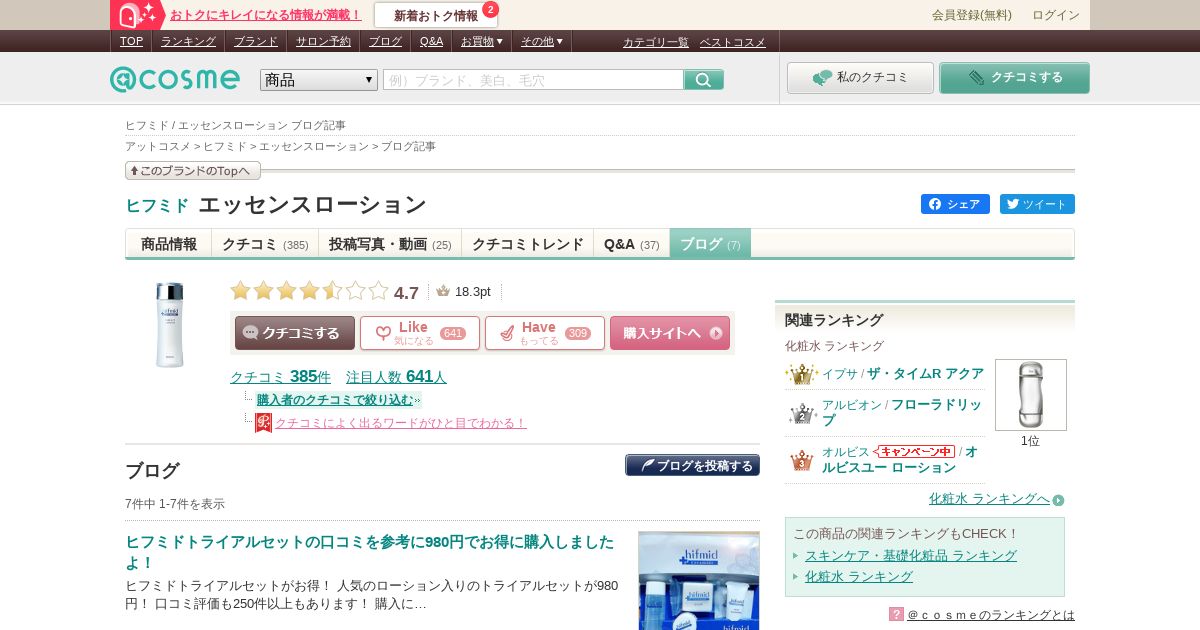The height and width of the screenshot is (630, 1200).
Task: Click the search keyword input field
Action: (x=533, y=80)
